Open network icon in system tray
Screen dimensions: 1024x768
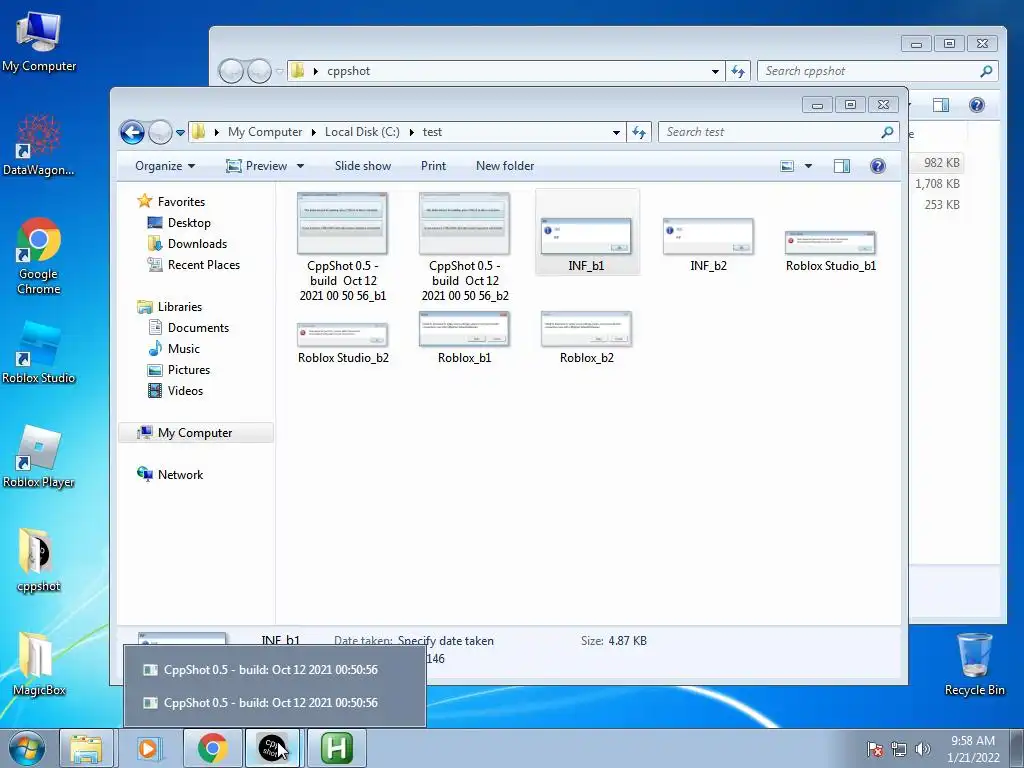(899, 749)
